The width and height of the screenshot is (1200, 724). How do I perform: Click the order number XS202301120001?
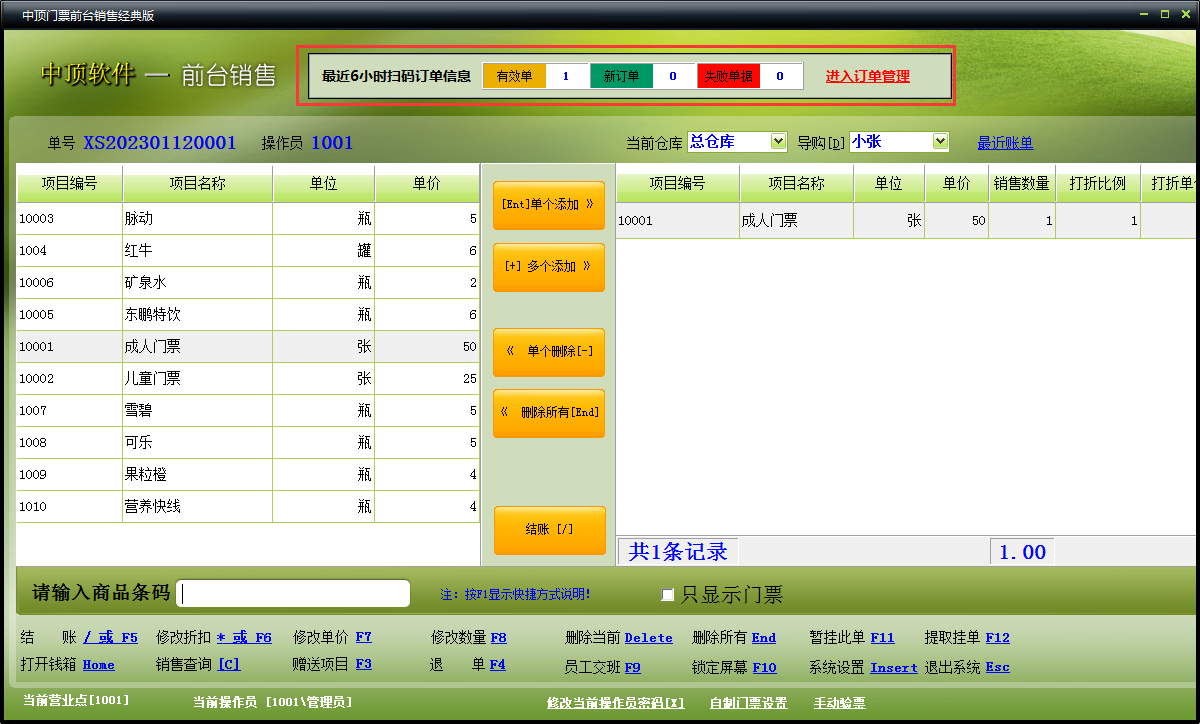click(160, 143)
